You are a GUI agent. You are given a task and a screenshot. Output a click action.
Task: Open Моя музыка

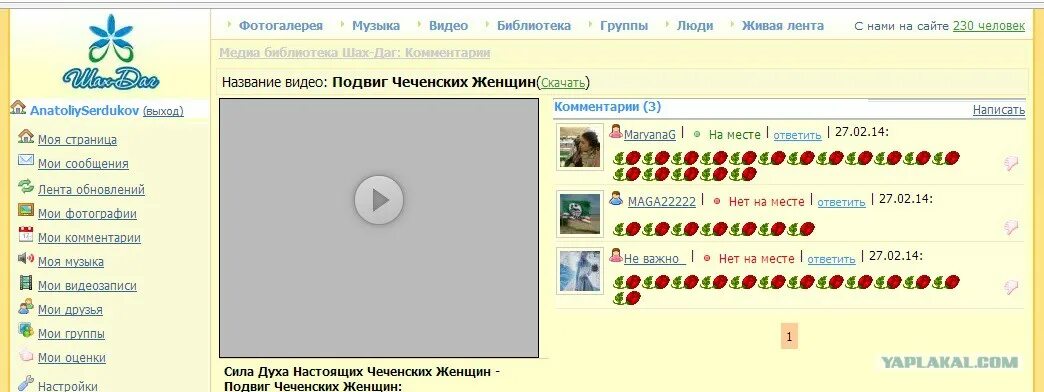pos(71,262)
